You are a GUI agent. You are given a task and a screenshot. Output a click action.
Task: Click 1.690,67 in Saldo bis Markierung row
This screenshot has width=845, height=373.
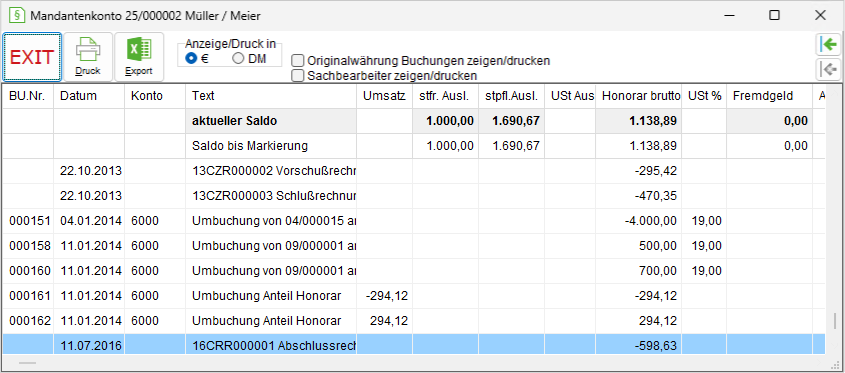(516, 146)
